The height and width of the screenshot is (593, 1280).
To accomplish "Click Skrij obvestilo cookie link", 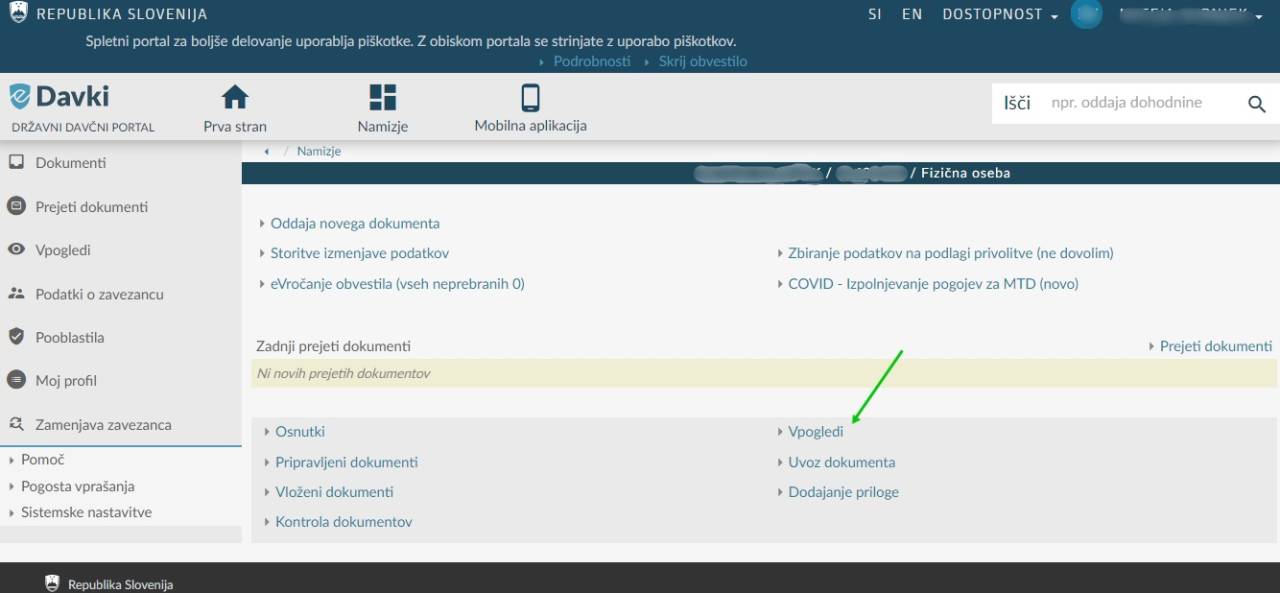I will click(x=702, y=61).
